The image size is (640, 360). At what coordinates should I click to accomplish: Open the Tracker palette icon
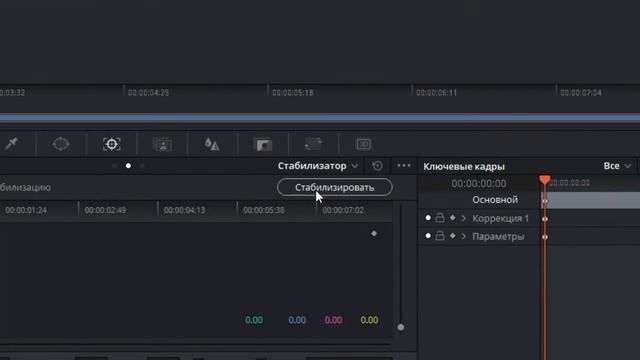[x=111, y=144]
